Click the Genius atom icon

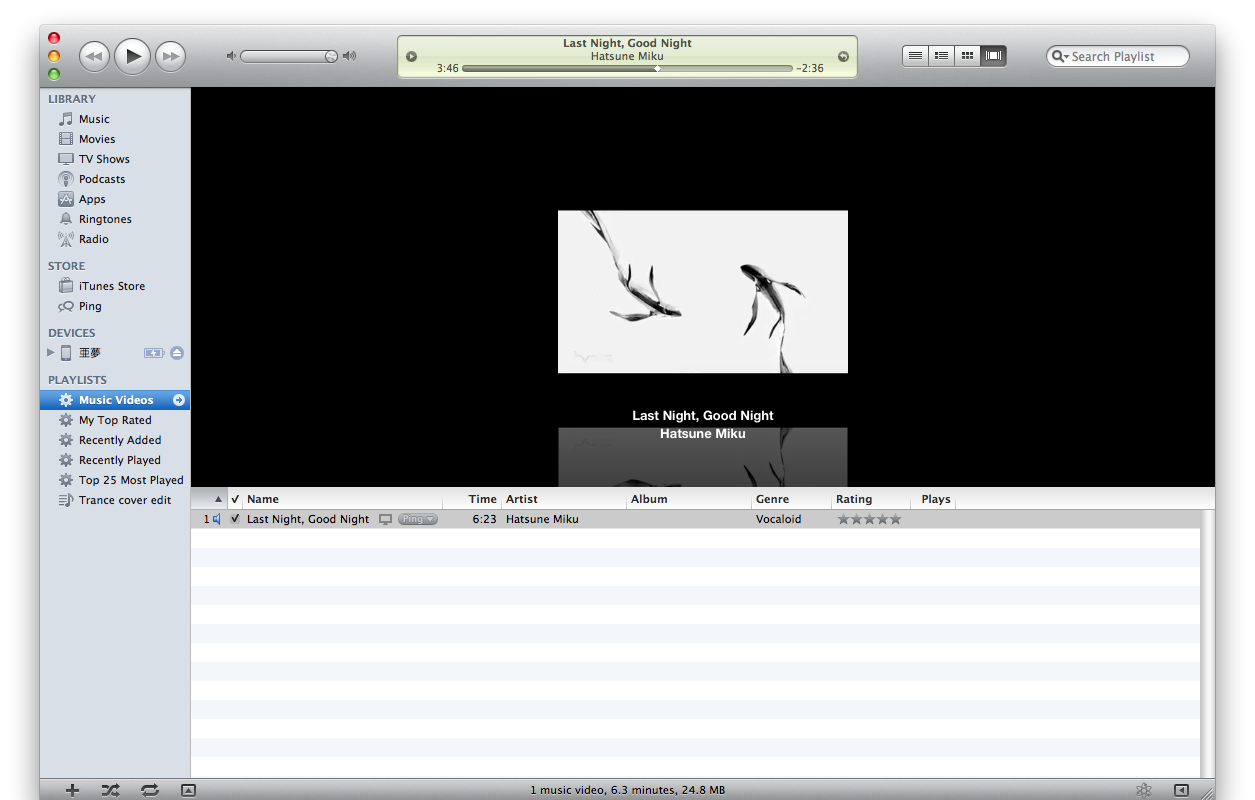click(x=1145, y=790)
